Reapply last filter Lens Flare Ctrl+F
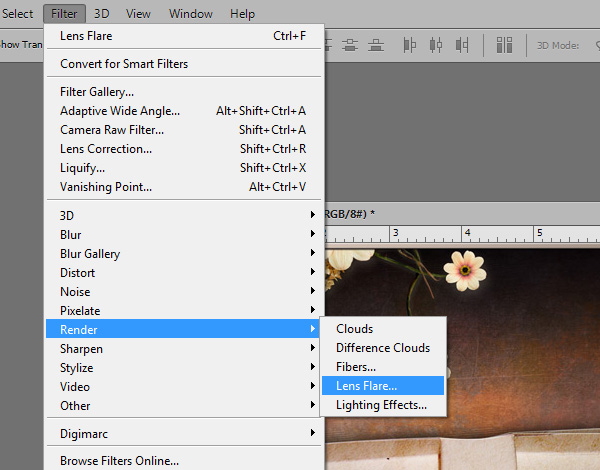This screenshot has width=600, height=470. (x=184, y=36)
